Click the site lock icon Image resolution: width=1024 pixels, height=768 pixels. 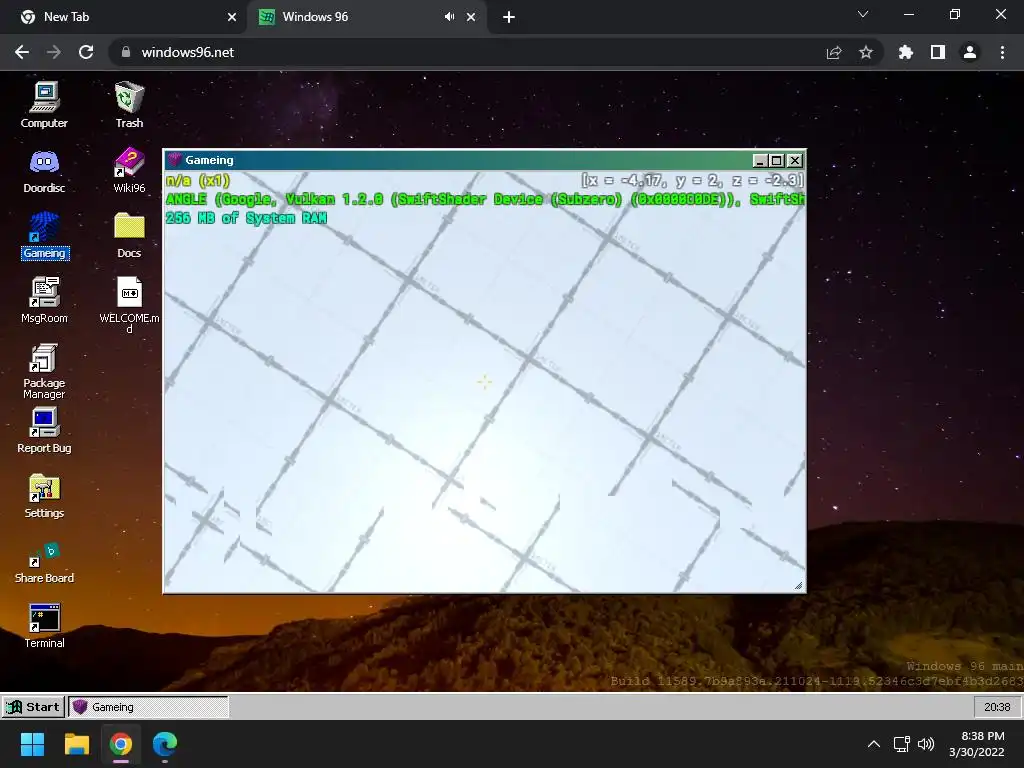126,52
